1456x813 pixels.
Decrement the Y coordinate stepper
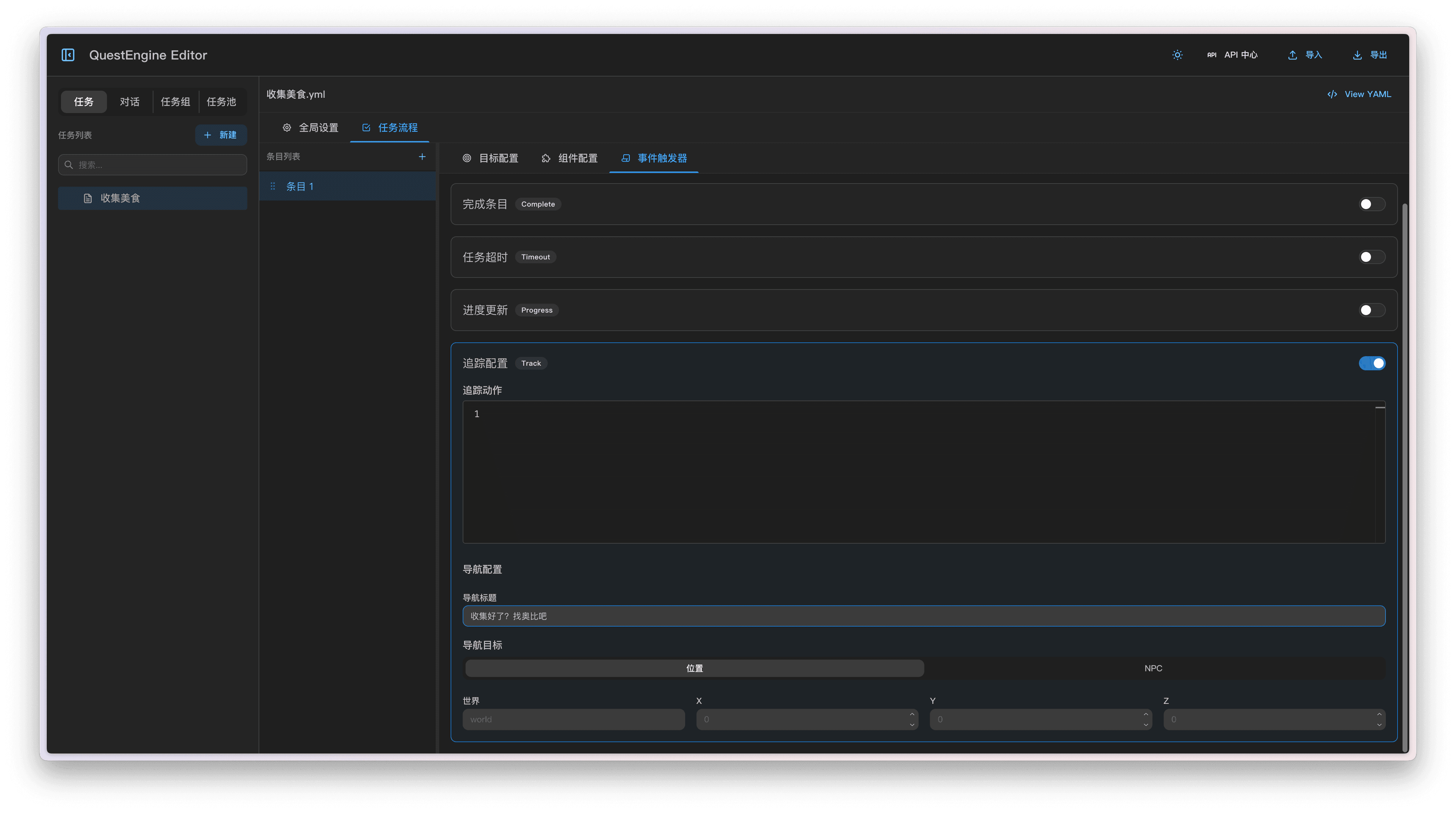coord(1146,725)
